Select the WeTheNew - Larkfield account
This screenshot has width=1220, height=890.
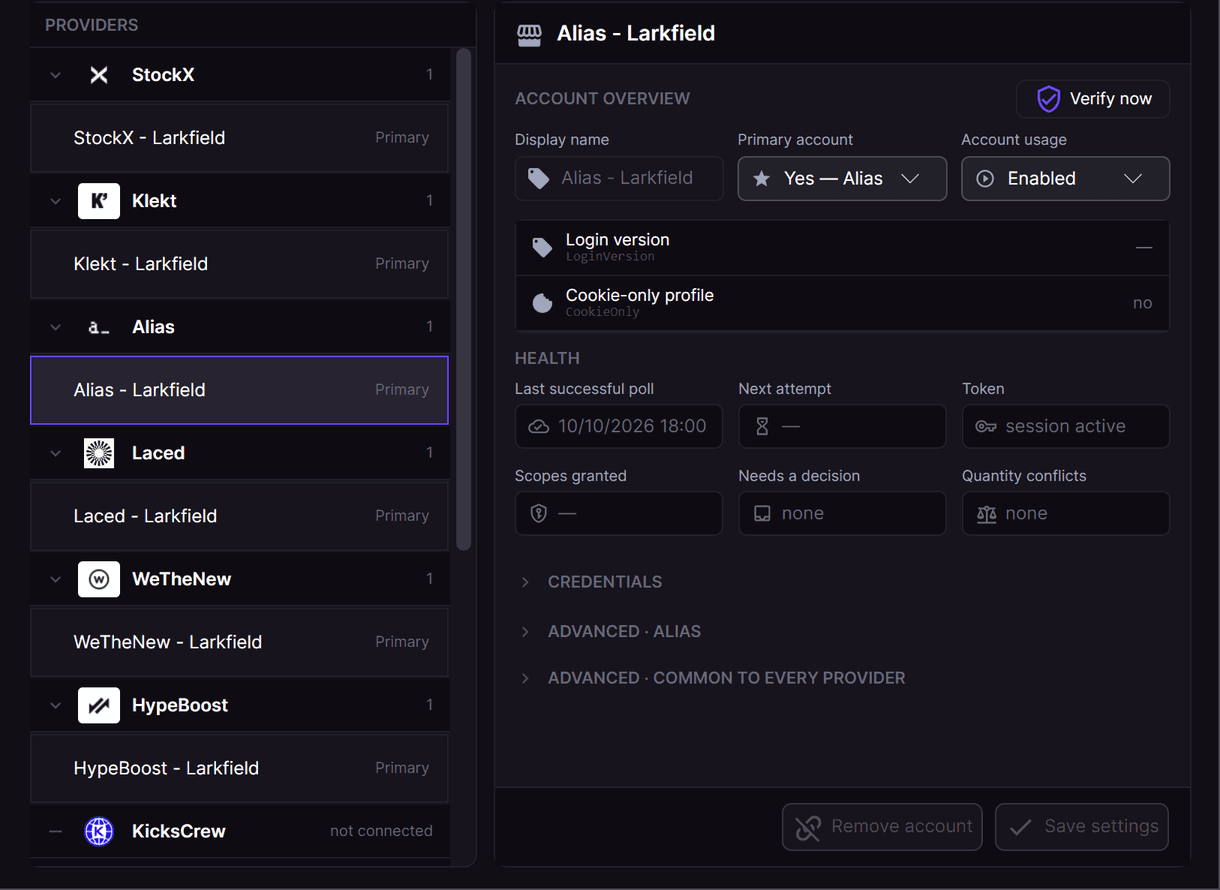(240, 642)
